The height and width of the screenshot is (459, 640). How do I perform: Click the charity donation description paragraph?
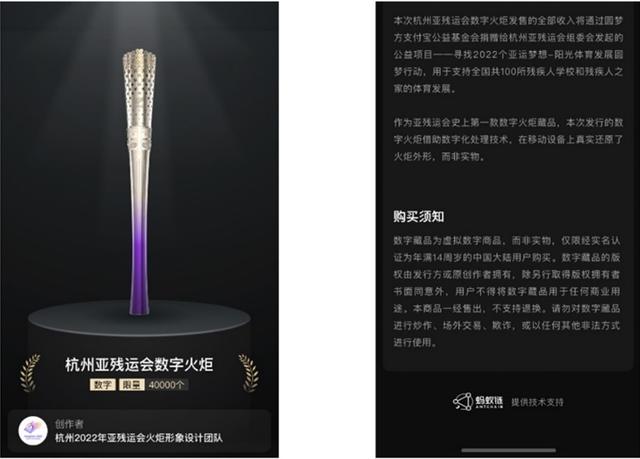point(508,54)
